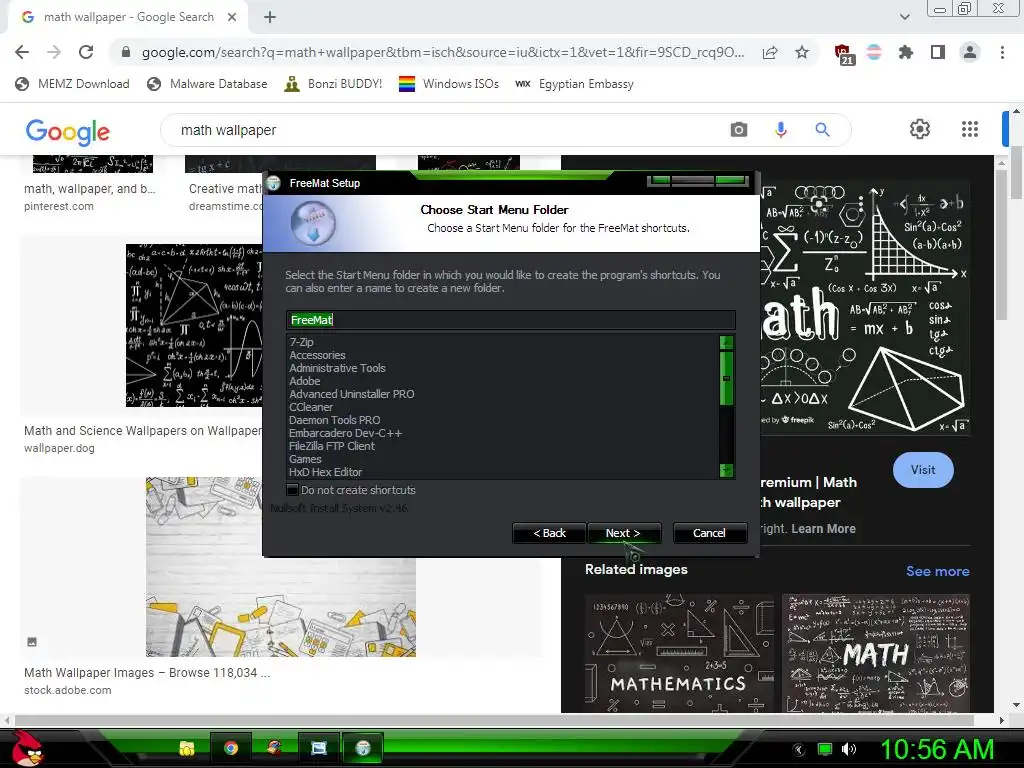
Task: Click the folder list scroll down arrow
Action: tap(726, 470)
